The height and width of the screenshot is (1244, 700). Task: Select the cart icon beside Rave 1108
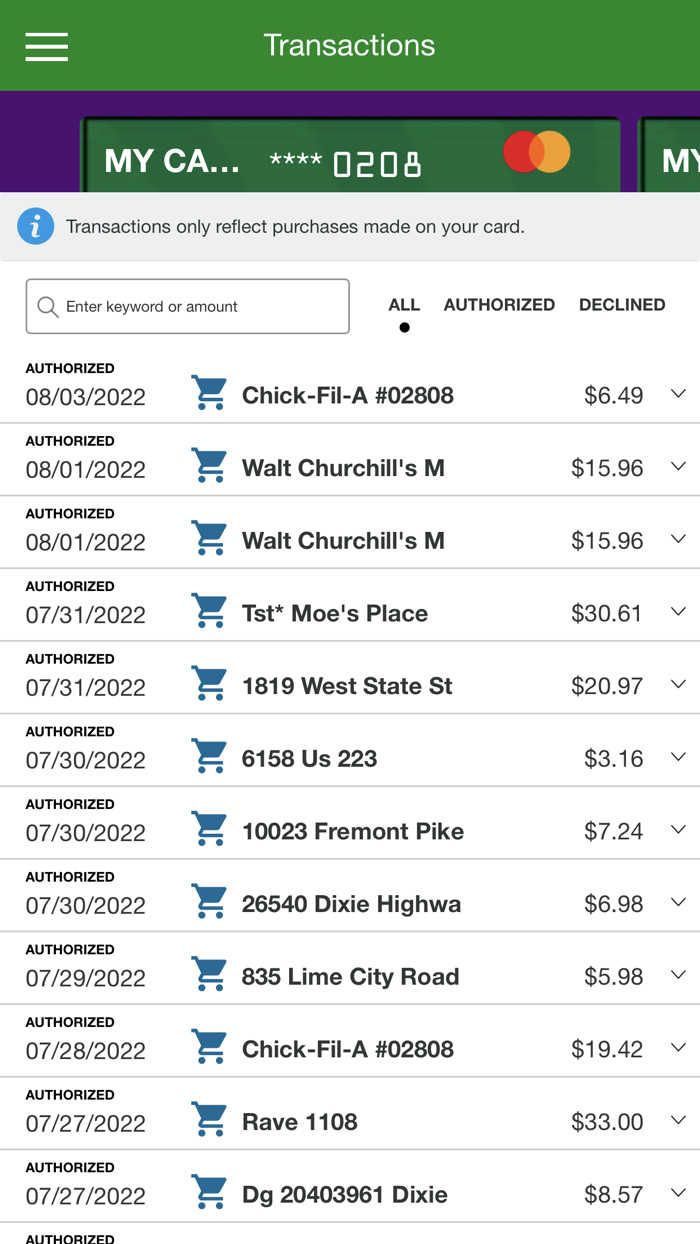[x=209, y=1120]
